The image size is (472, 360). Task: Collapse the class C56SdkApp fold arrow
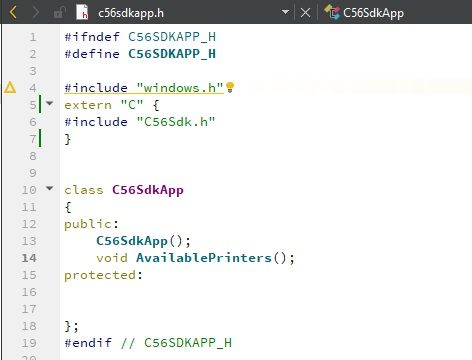click(x=49, y=188)
